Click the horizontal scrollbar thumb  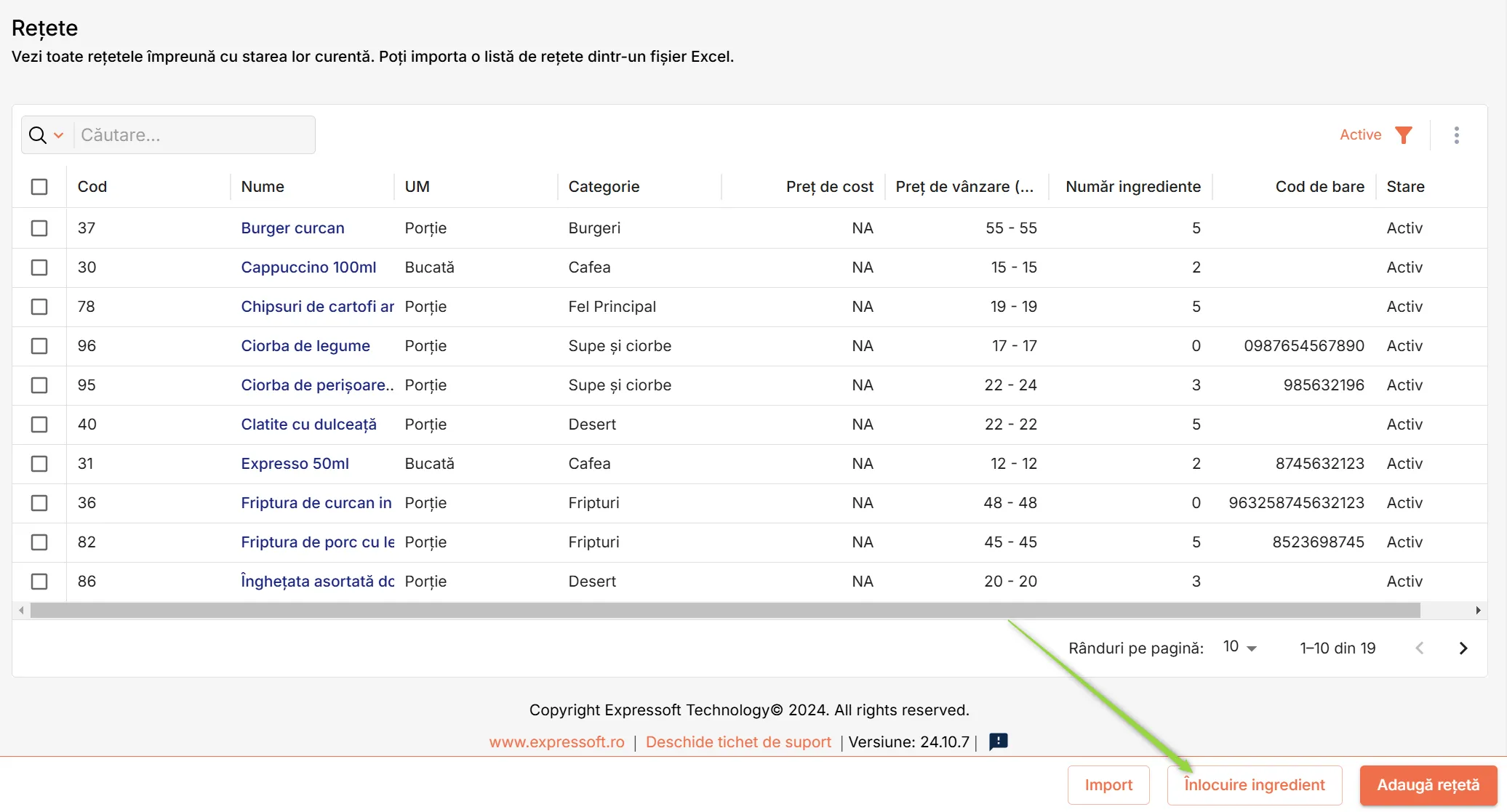tap(725, 611)
